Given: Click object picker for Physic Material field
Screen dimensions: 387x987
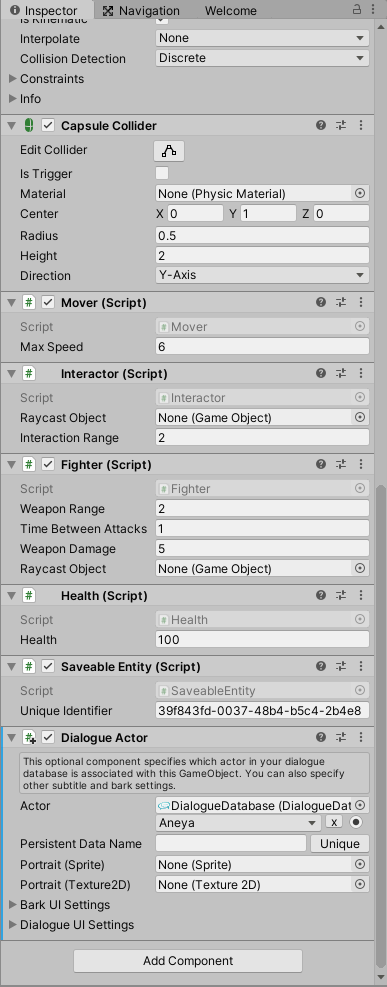Looking at the screenshot, I should click(x=360, y=194).
